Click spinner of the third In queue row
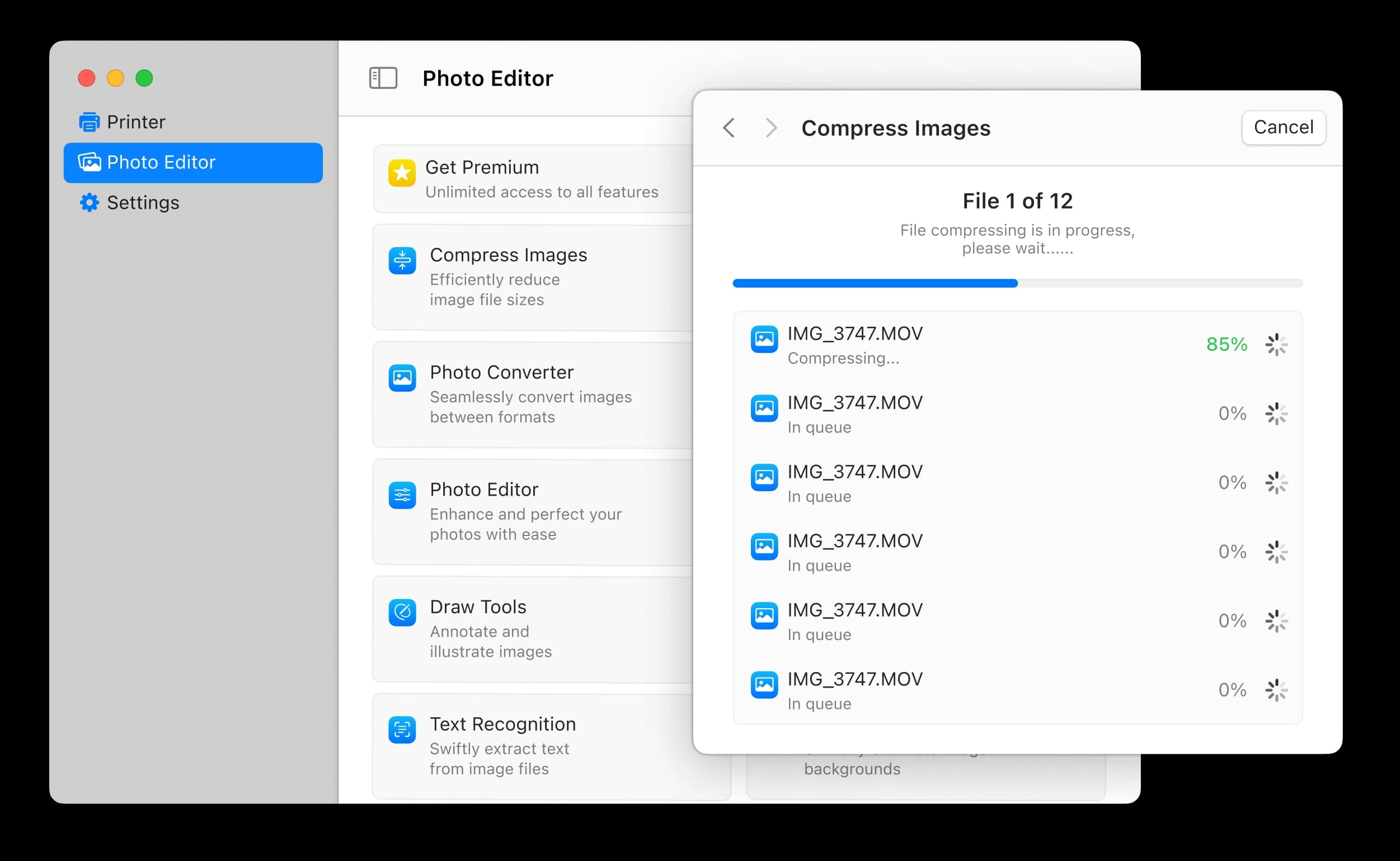Viewport: 1400px width, 861px height. click(1276, 552)
